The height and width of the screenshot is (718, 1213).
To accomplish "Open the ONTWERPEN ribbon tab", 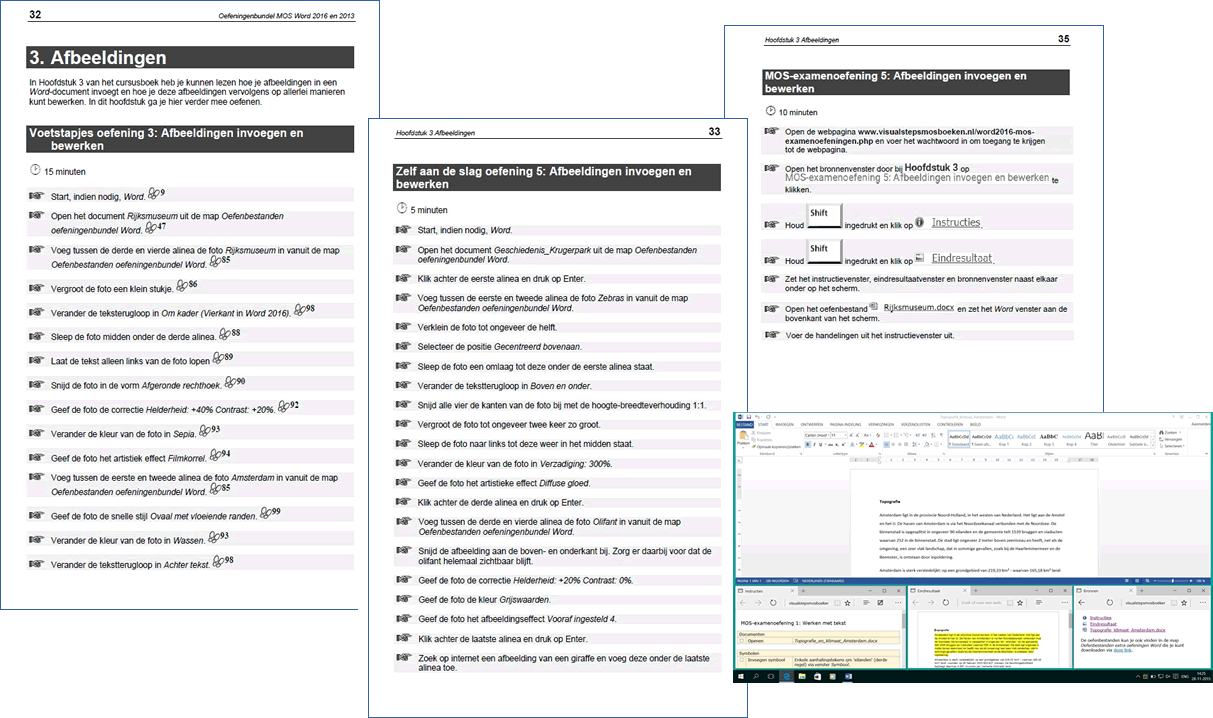I will click(x=810, y=423).
